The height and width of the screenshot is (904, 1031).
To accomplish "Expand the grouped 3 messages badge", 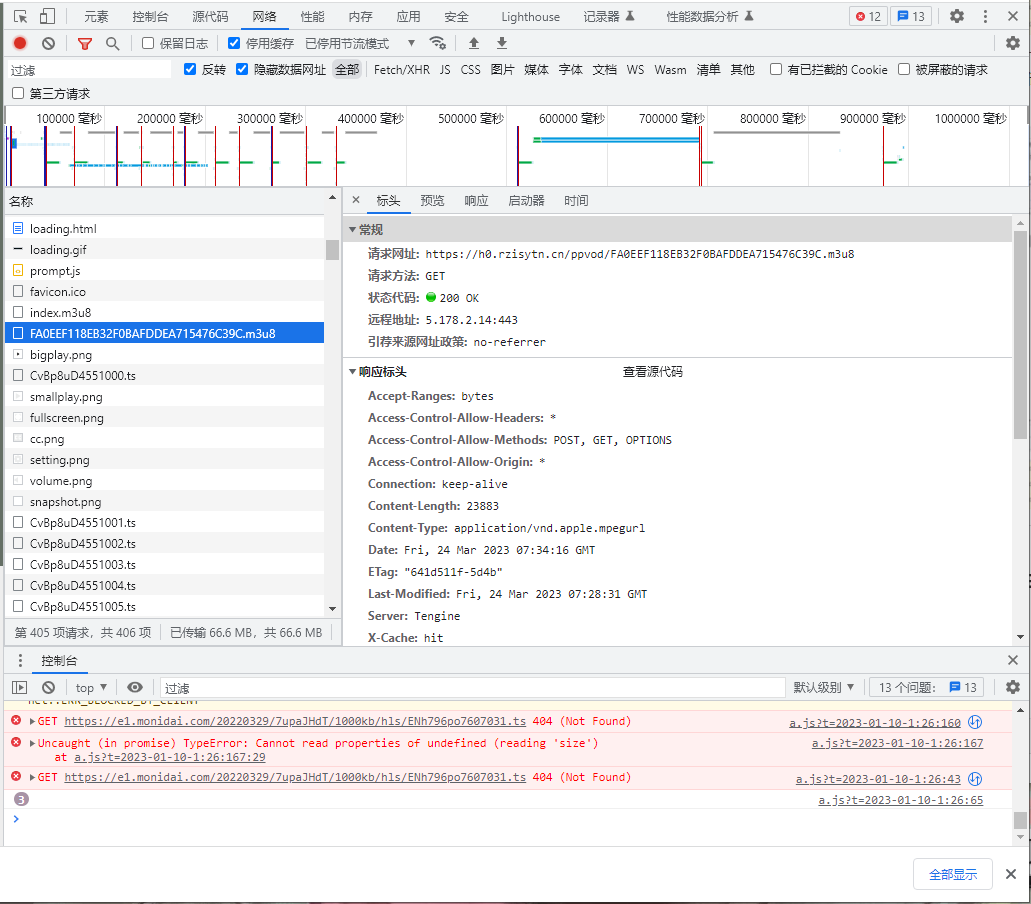I will pos(21,799).
